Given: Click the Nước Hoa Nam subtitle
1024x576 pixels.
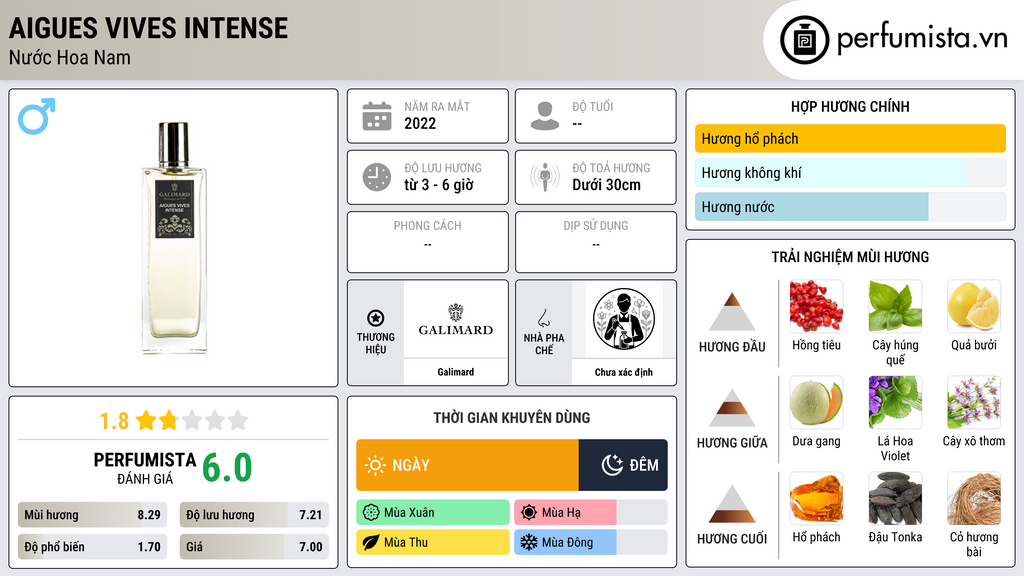Looking at the screenshot, I should click(70, 58).
